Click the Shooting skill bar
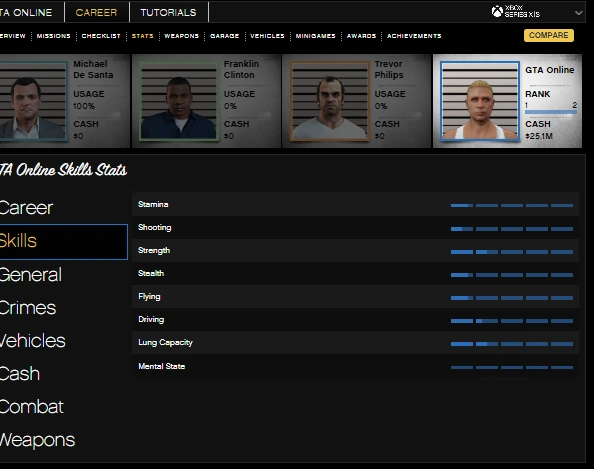Viewport: 594px width, 469px height. 512,229
